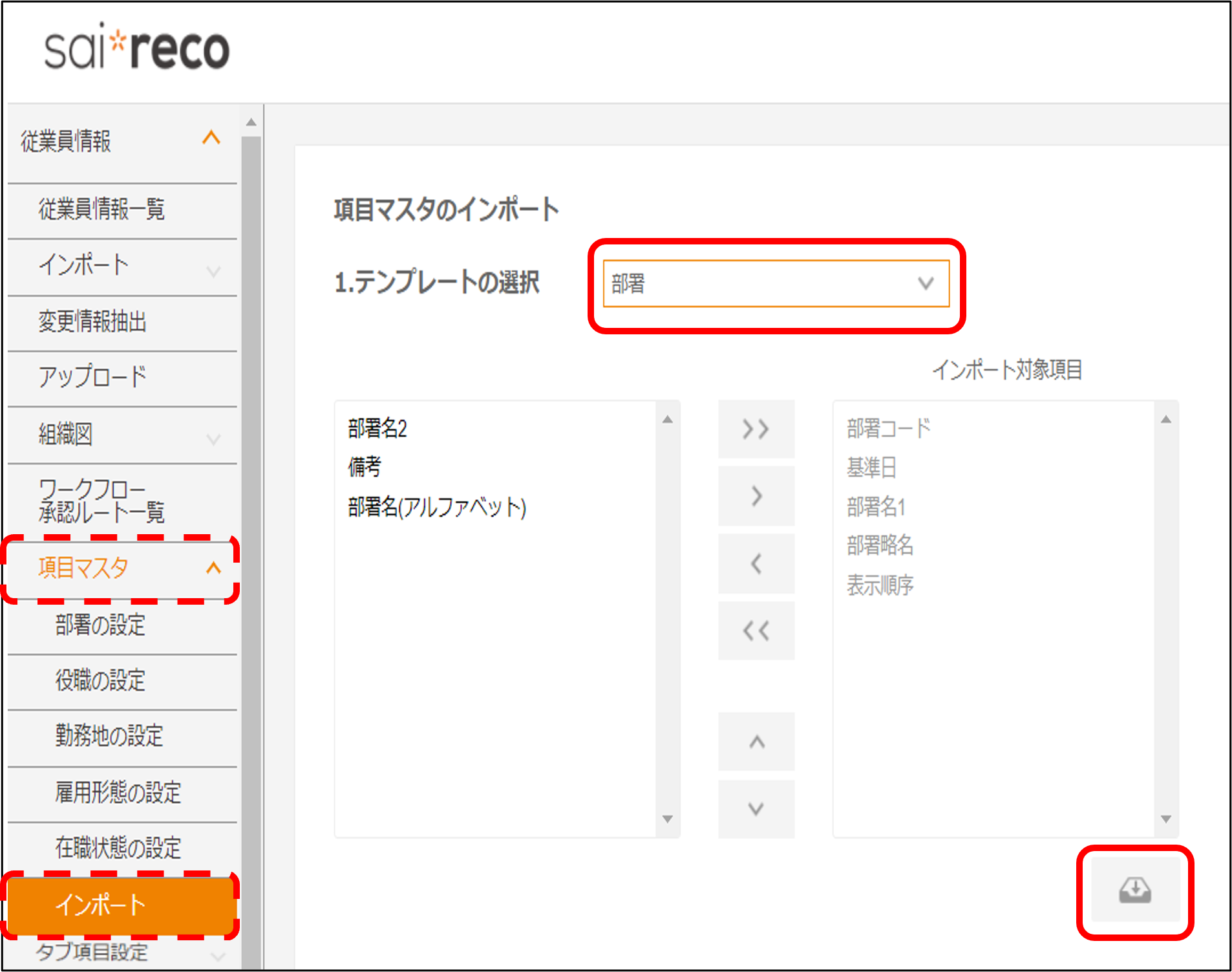The image size is (1232, 972).
Task: Click the single left arrow remove button
Action: coord(756,563)
